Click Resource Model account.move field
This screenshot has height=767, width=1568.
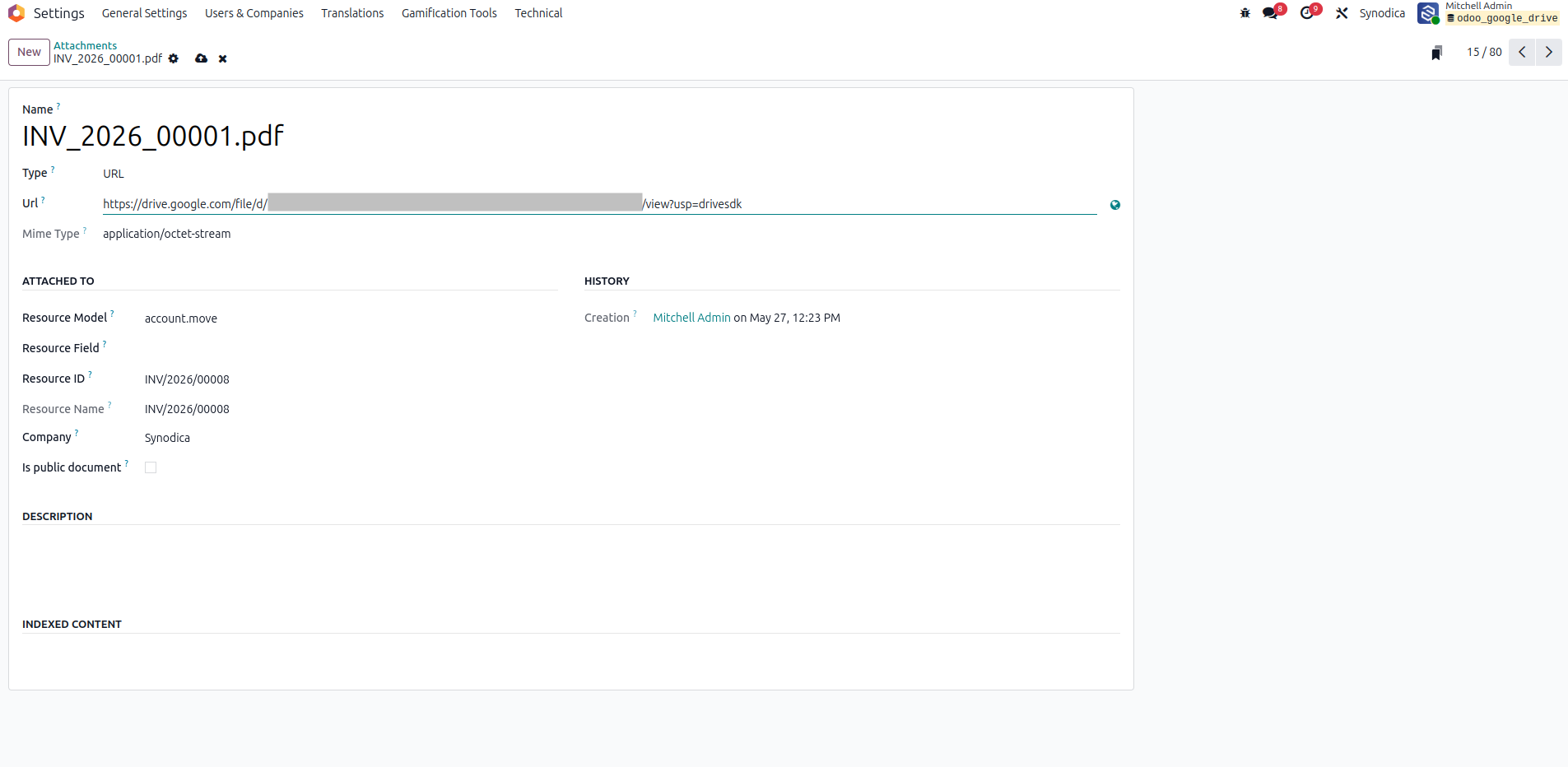pos(351,318)
